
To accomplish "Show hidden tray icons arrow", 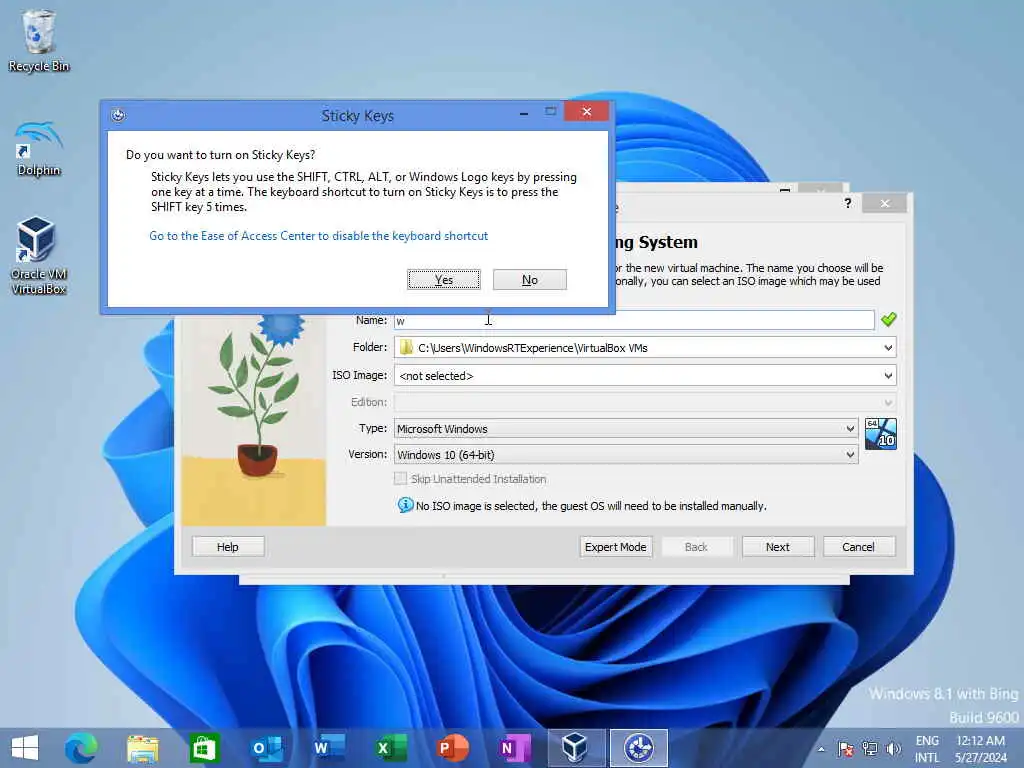I will click(x=821, y=750).
